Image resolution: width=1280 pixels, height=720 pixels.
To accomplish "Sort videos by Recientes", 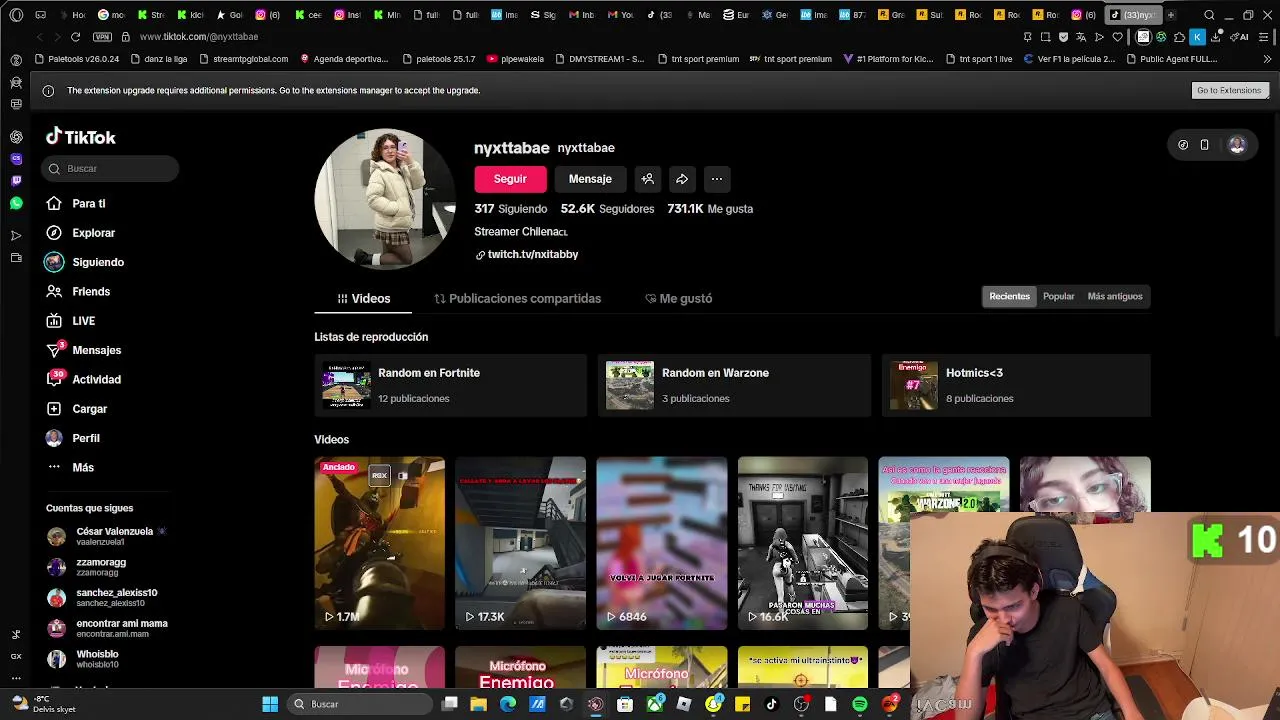I will coord(1009,296).
